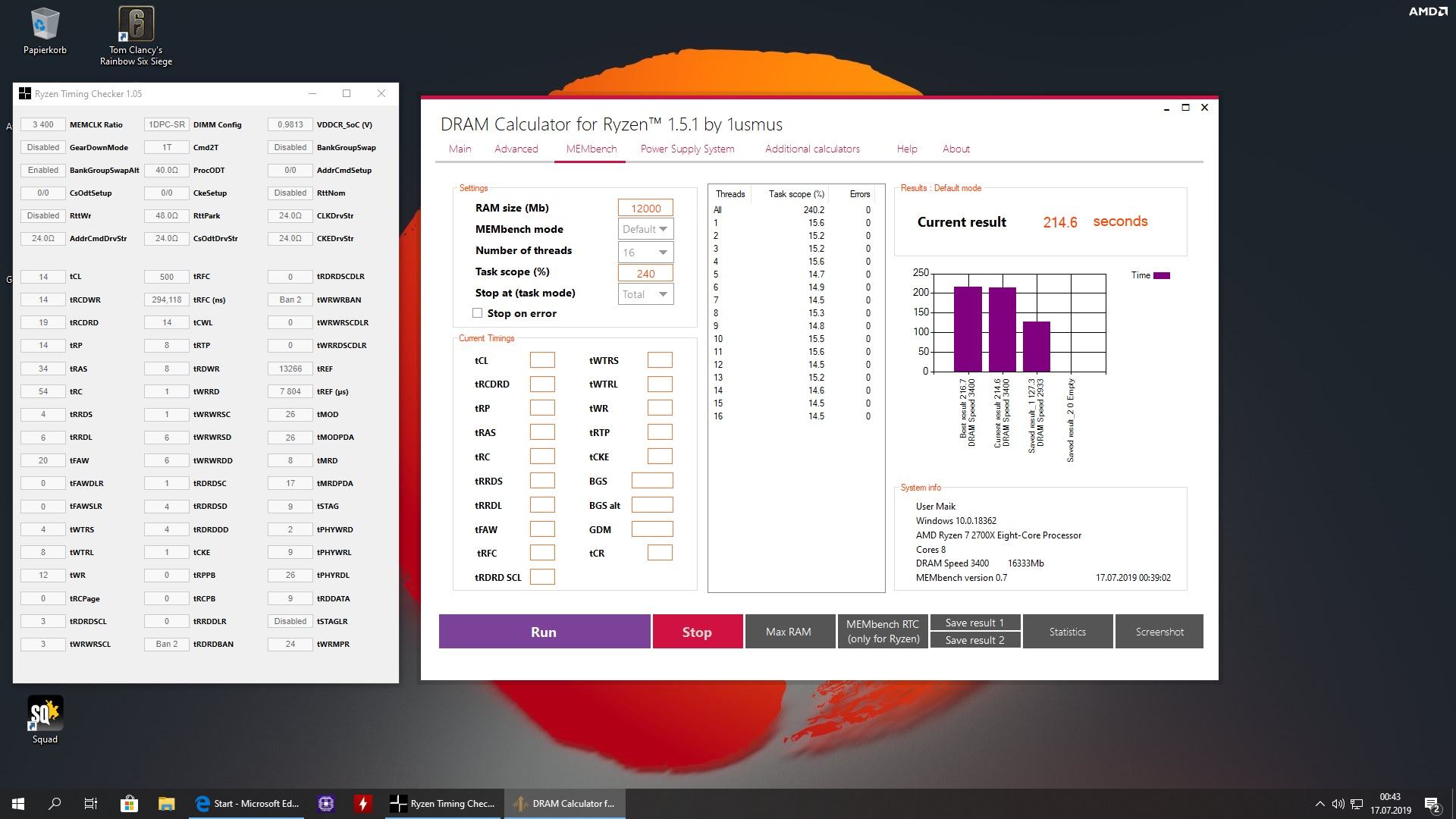Start the benchmark with Run button
The image size is (1456, 819).
click(544, 632)
